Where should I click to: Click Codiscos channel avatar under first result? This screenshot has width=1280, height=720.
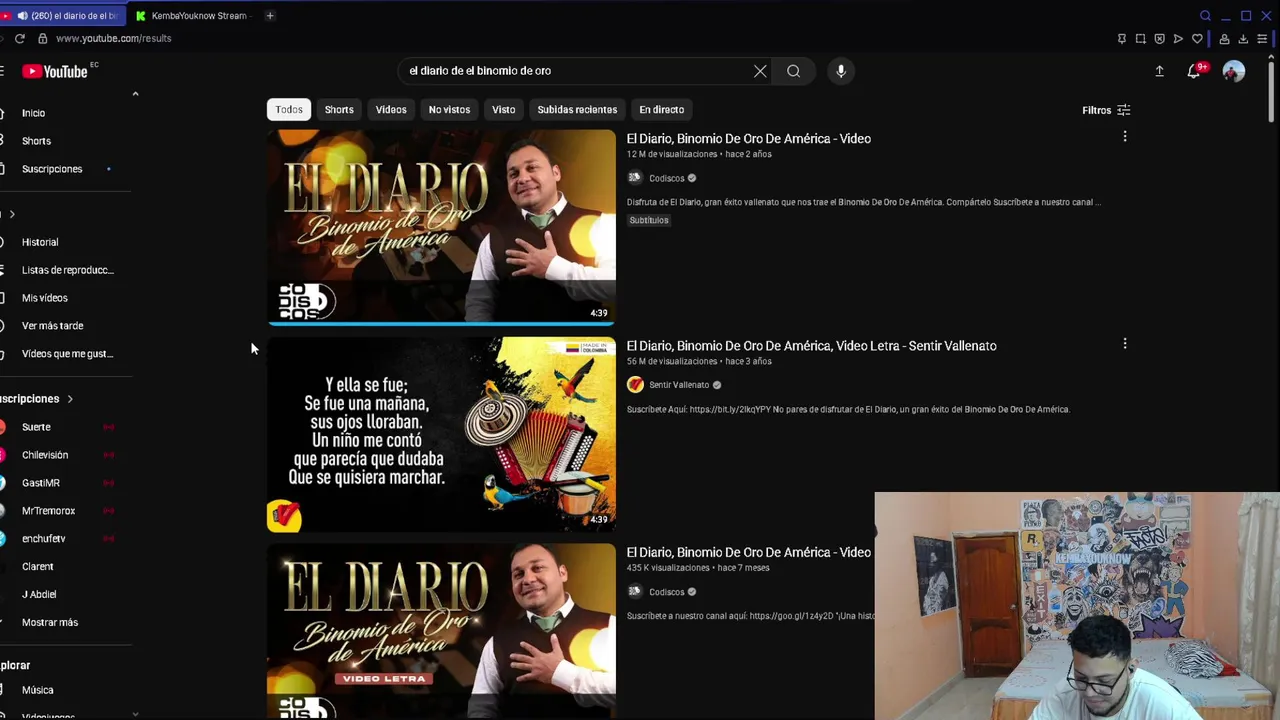[x=634, y=178]
